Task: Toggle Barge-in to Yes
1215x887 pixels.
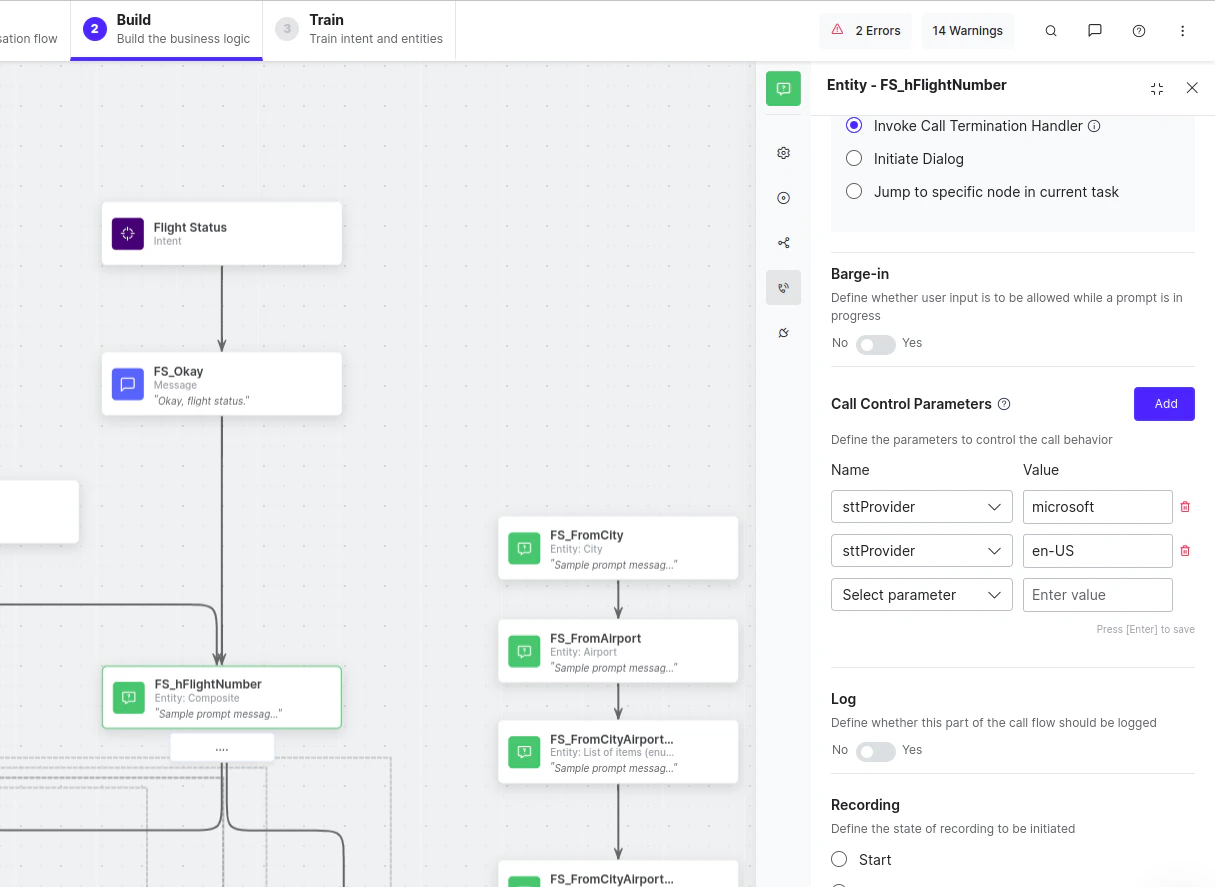Action: (875, 343)
